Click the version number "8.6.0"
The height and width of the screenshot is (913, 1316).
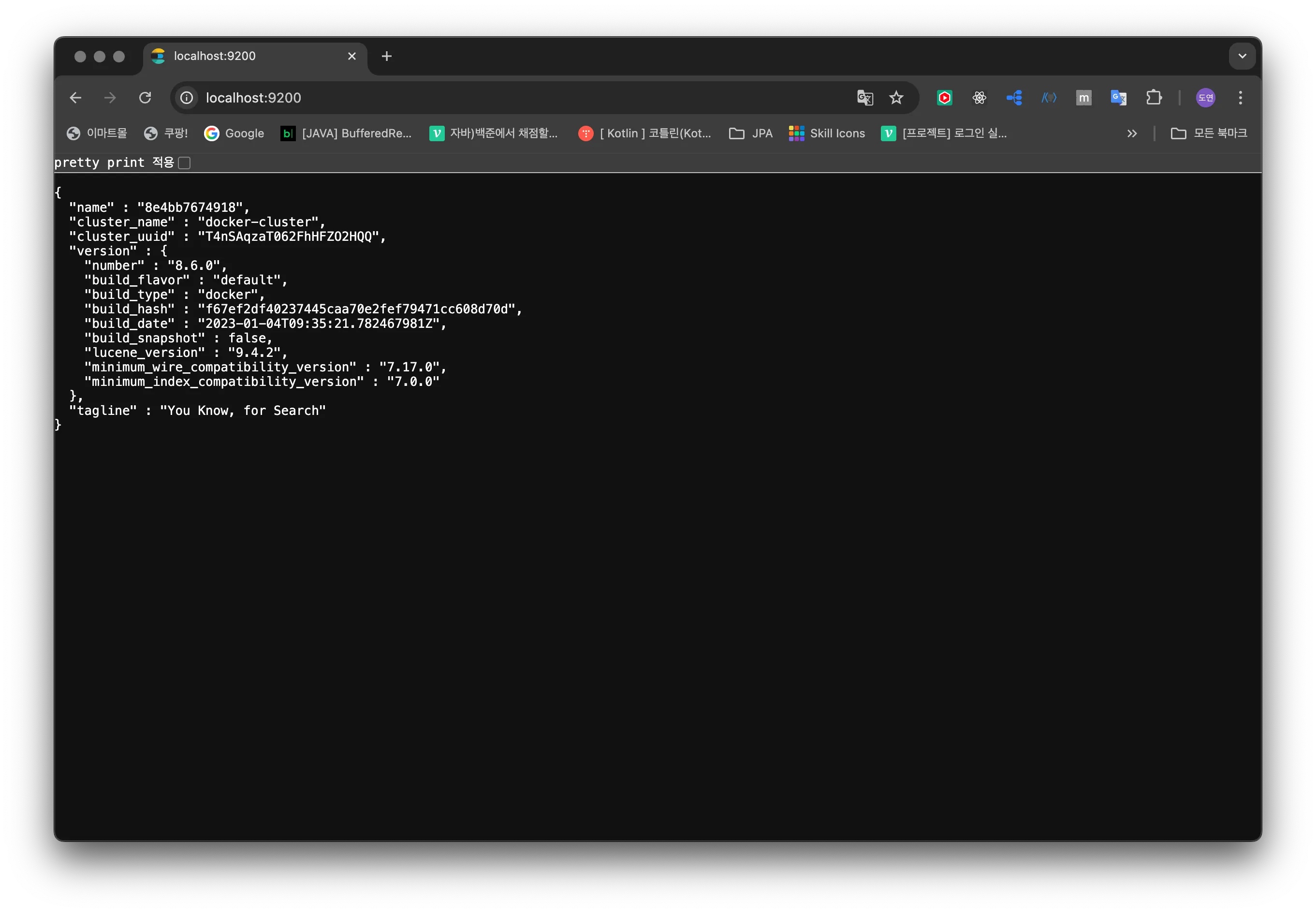click(x=194, y=265)
